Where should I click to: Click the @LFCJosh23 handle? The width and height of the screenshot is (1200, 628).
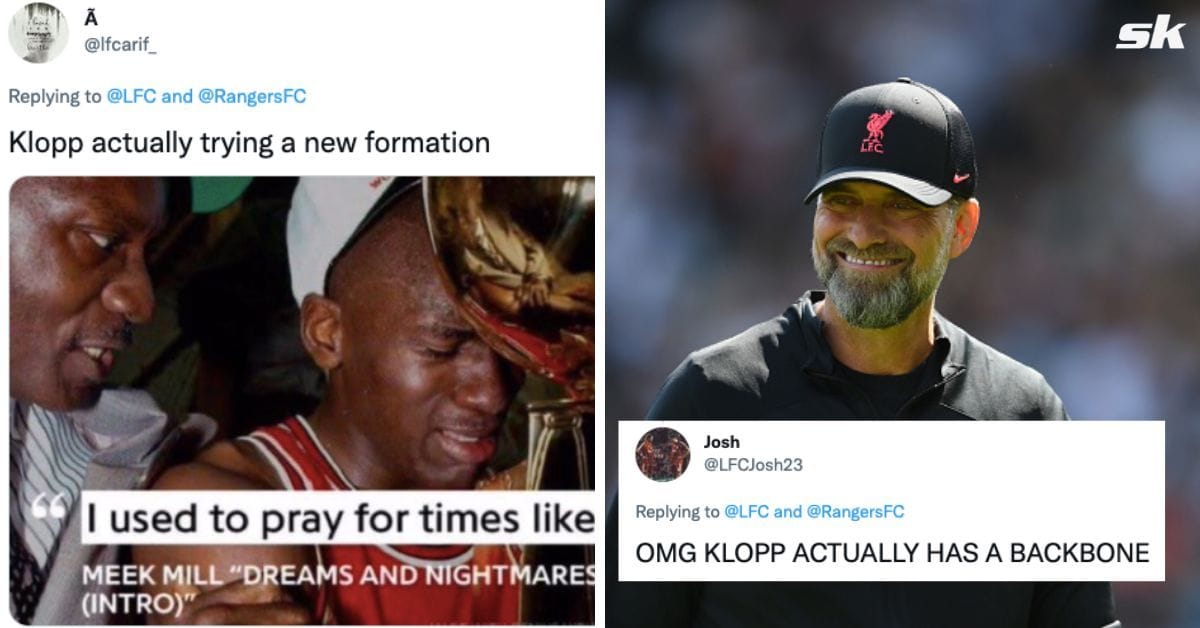point(753,465)
